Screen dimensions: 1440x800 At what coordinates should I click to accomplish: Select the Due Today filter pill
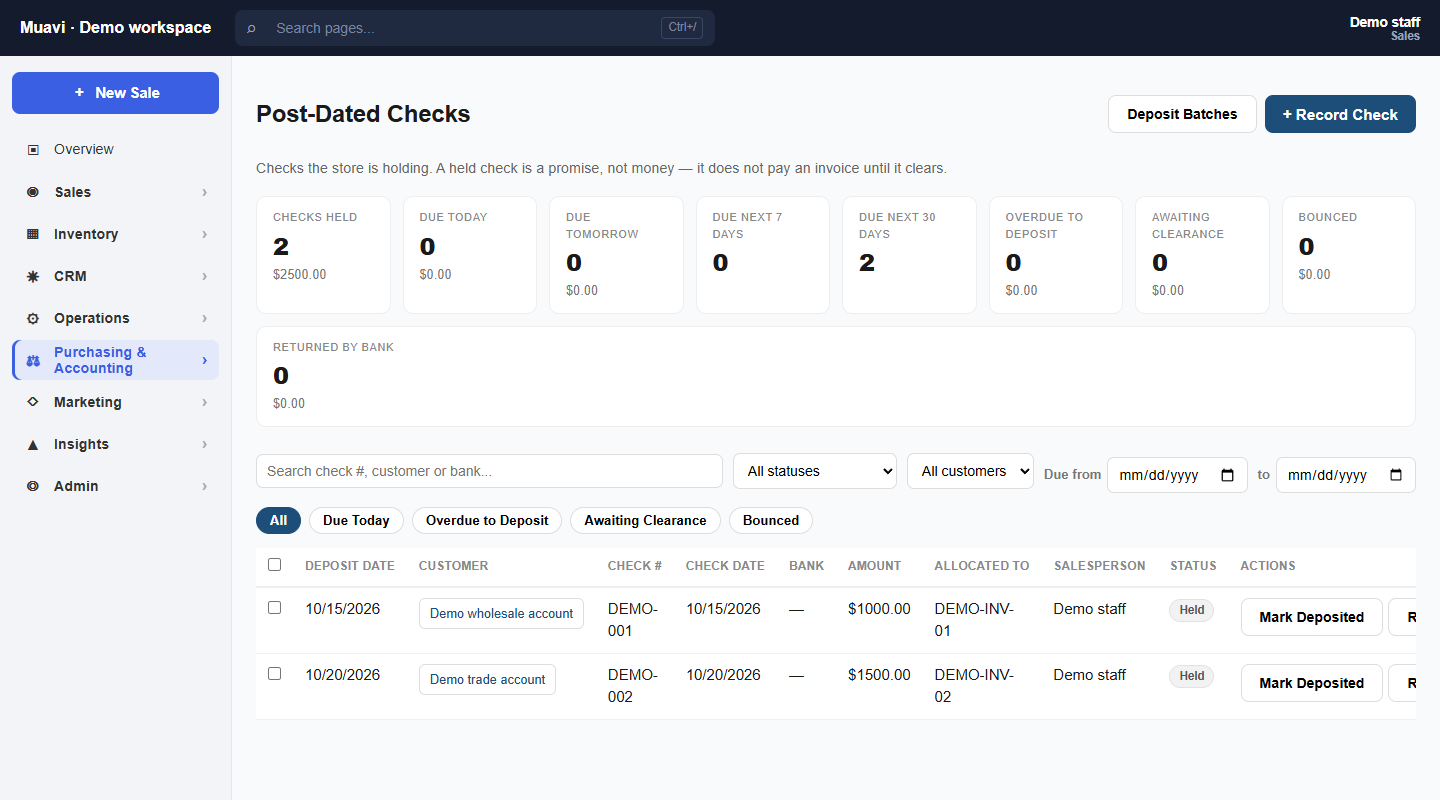pos(356,520)
